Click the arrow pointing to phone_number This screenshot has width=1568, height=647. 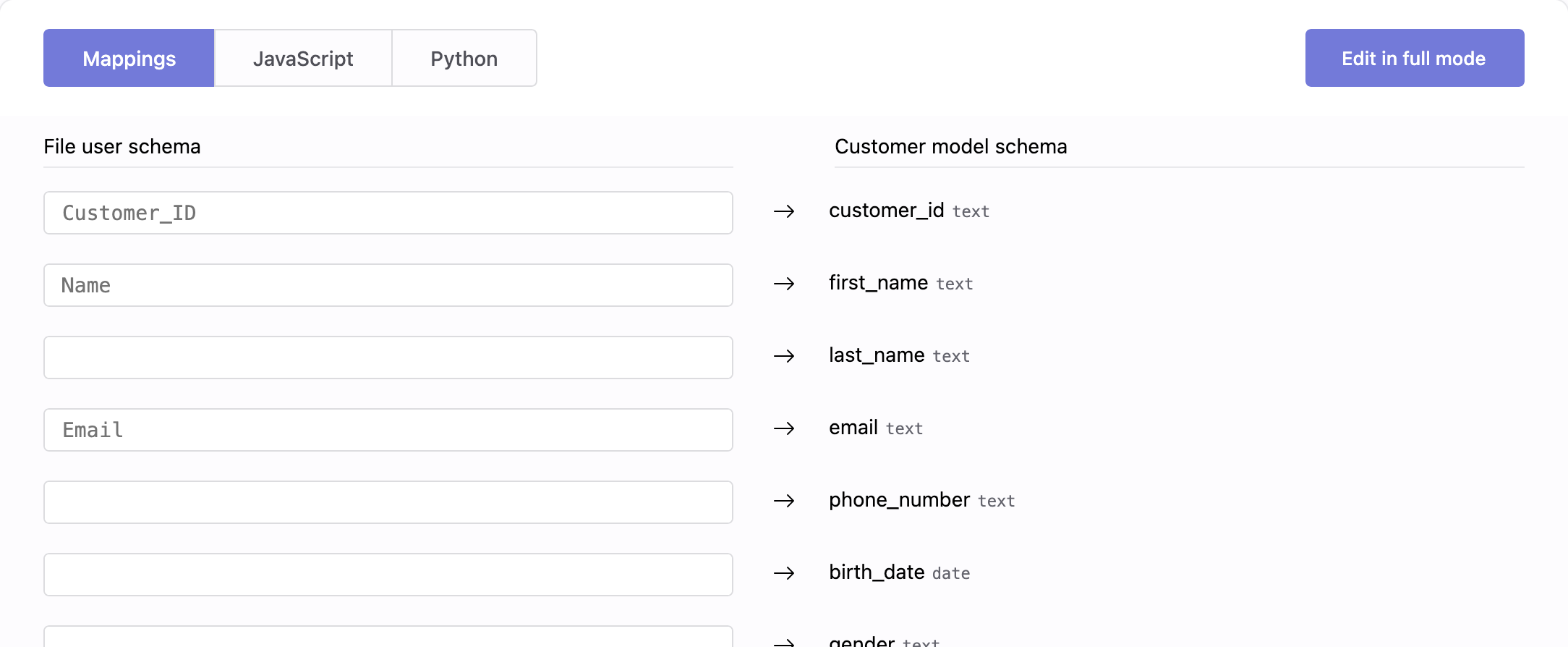(x=784, y=501)
